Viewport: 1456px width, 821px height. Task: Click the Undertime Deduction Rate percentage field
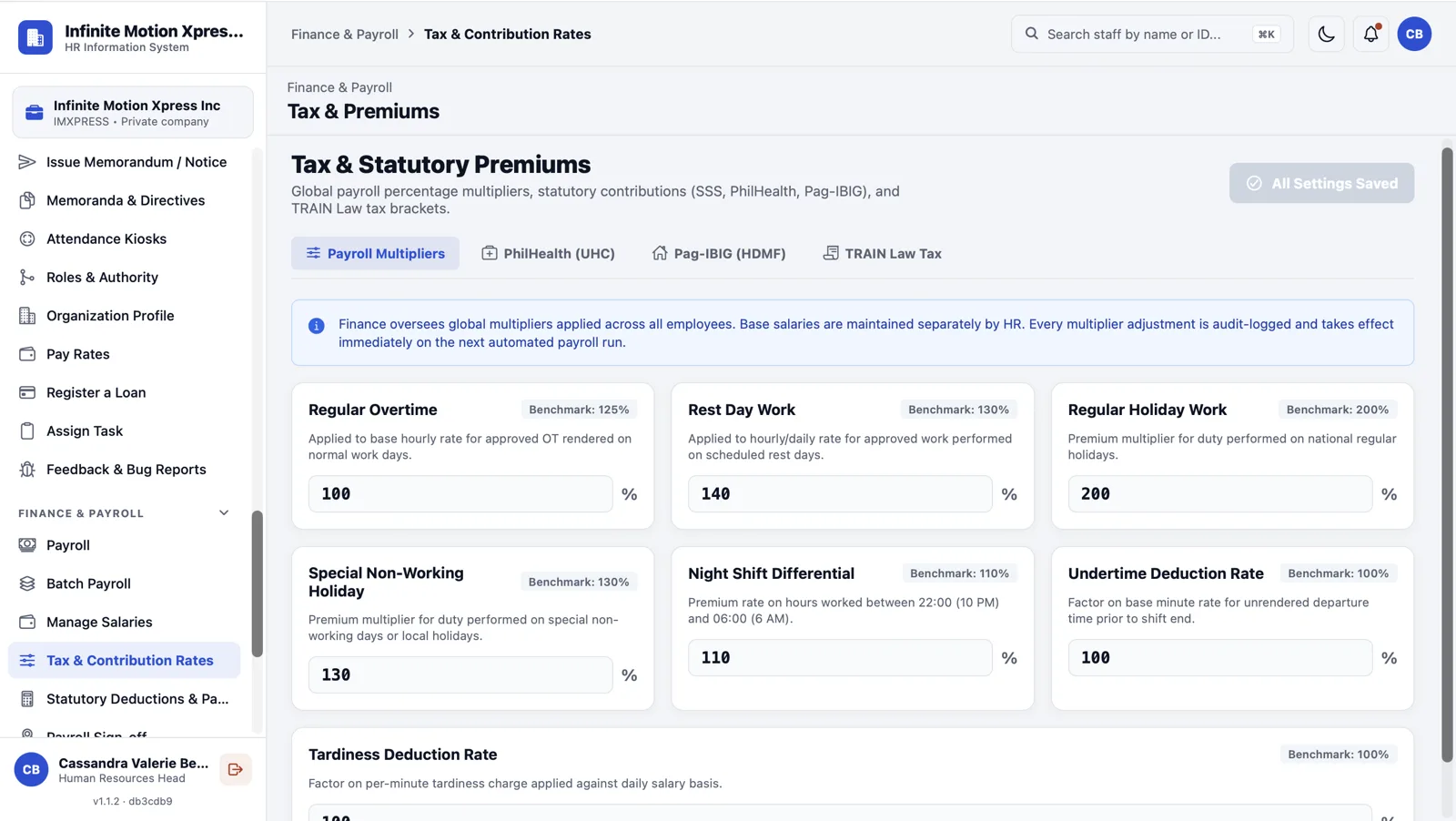1219,657
